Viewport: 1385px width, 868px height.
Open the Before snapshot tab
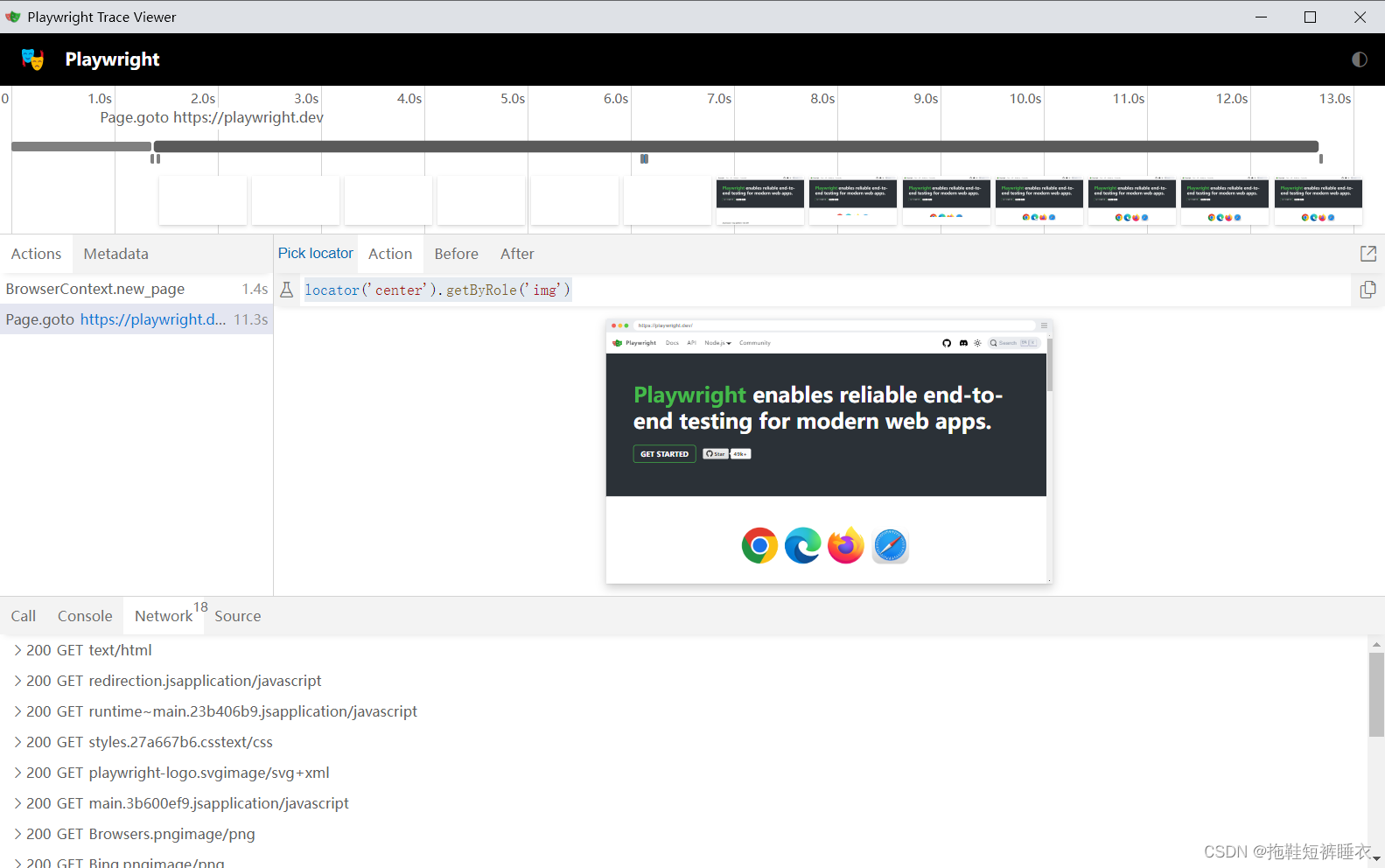click(x=457, y=254)
